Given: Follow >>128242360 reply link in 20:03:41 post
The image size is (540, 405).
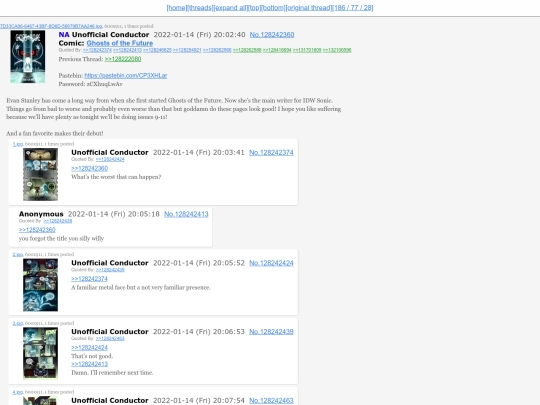Looking at the screenshot, I should coord(90,168).
